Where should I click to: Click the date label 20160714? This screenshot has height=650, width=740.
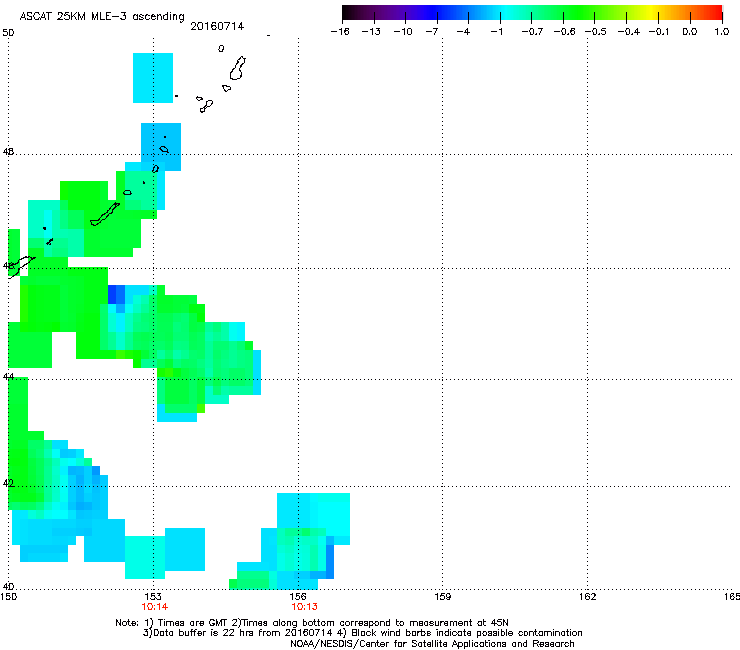pos(217,26)
